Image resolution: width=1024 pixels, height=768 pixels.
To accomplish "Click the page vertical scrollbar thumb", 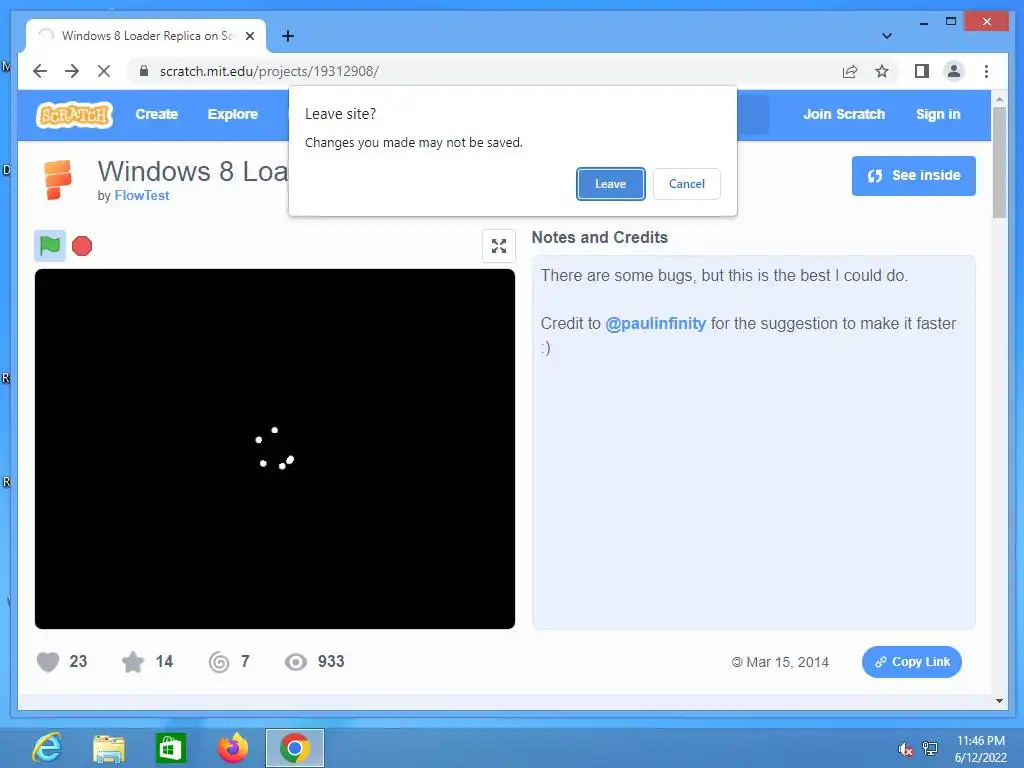I will 999,162.
